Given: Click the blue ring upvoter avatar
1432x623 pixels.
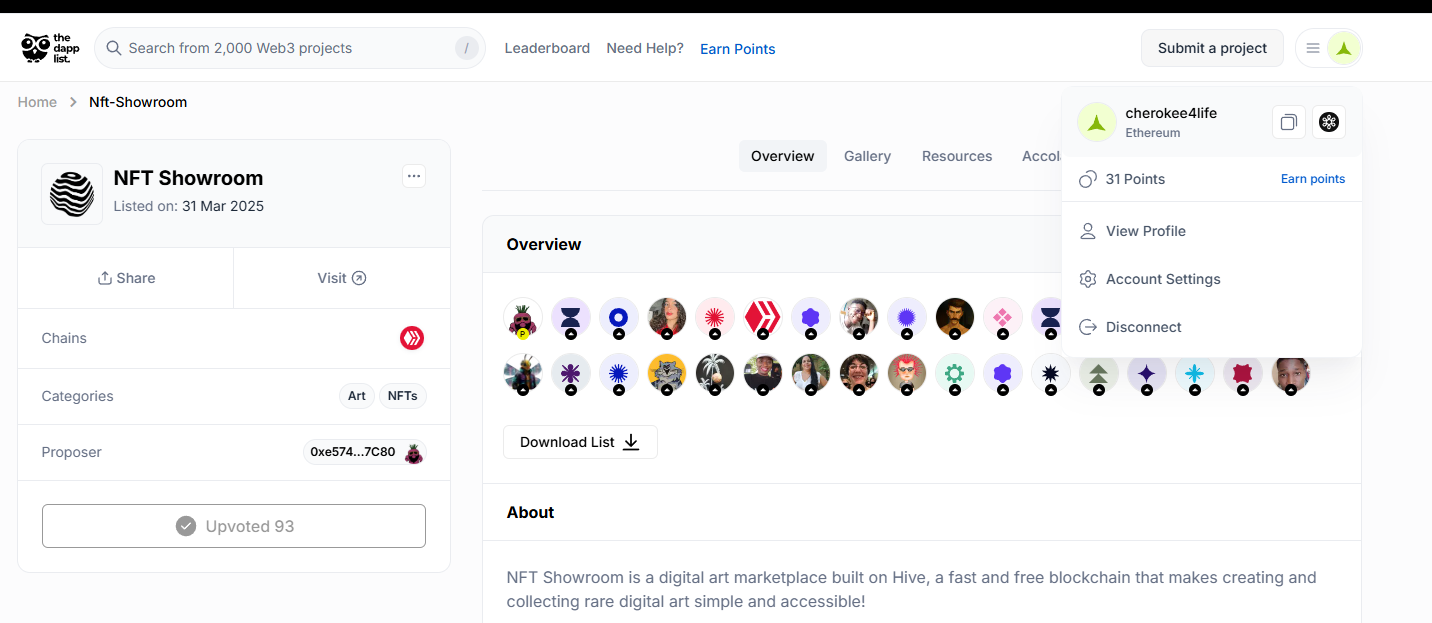Looking at the screenshot, I should click(618, 318).
